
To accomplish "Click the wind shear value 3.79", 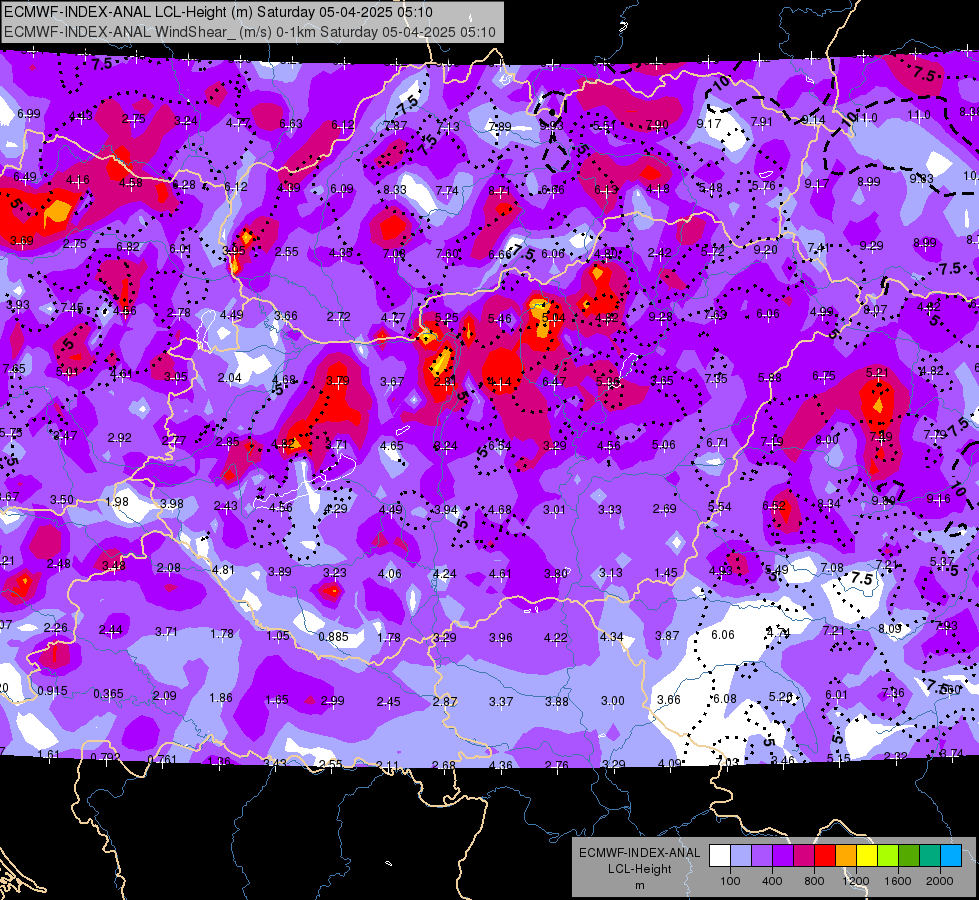I will 338,380.
